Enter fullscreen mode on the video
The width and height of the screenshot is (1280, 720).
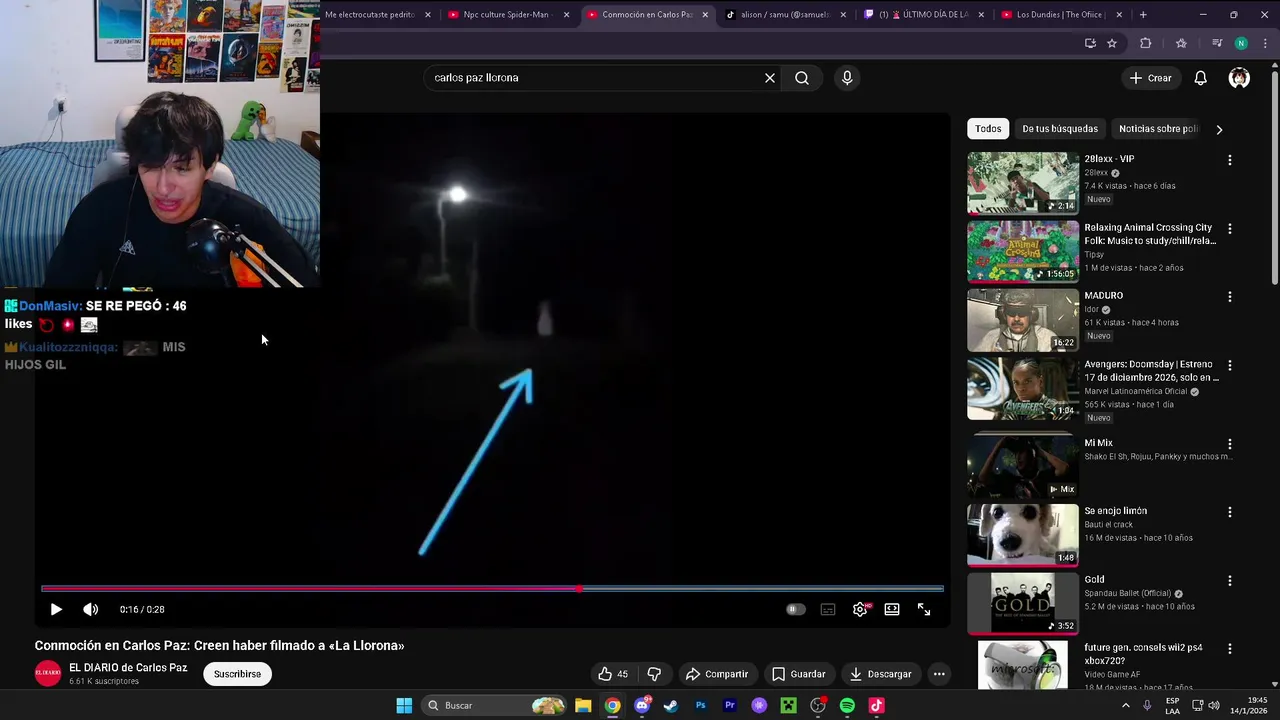click(924, 609)
